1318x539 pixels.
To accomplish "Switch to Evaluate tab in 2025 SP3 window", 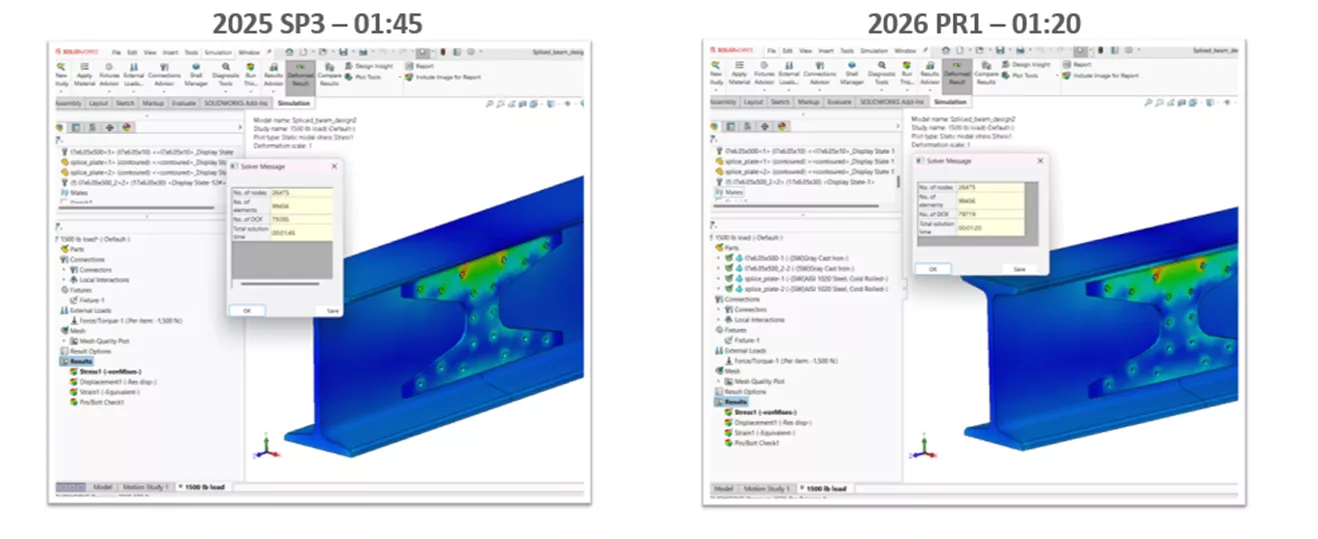I will [x=183, y=102].
